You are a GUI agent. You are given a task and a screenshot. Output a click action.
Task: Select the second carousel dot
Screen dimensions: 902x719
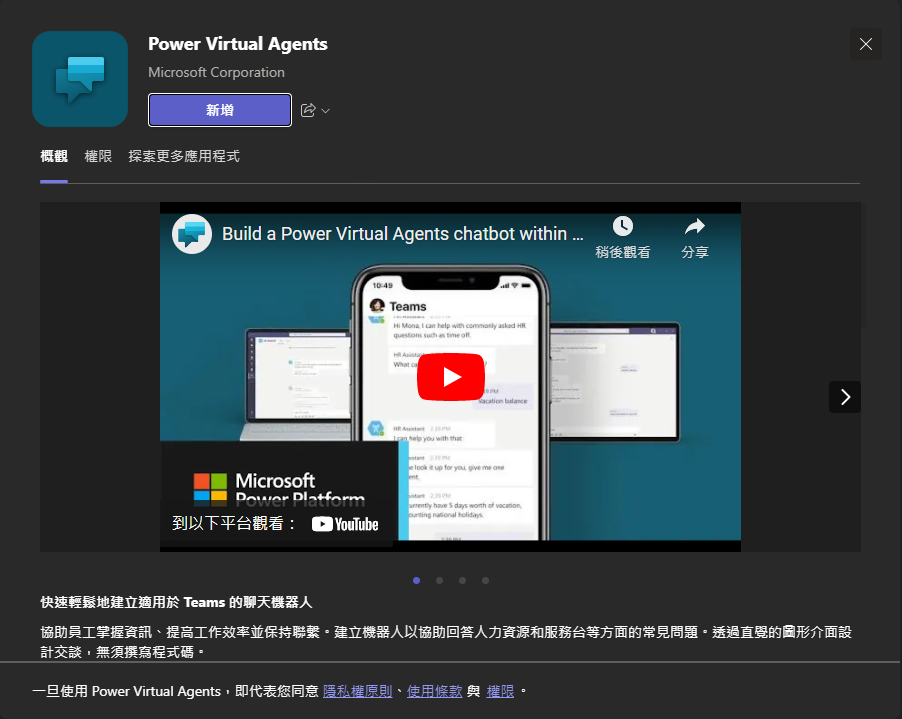[x=439, y=580]
